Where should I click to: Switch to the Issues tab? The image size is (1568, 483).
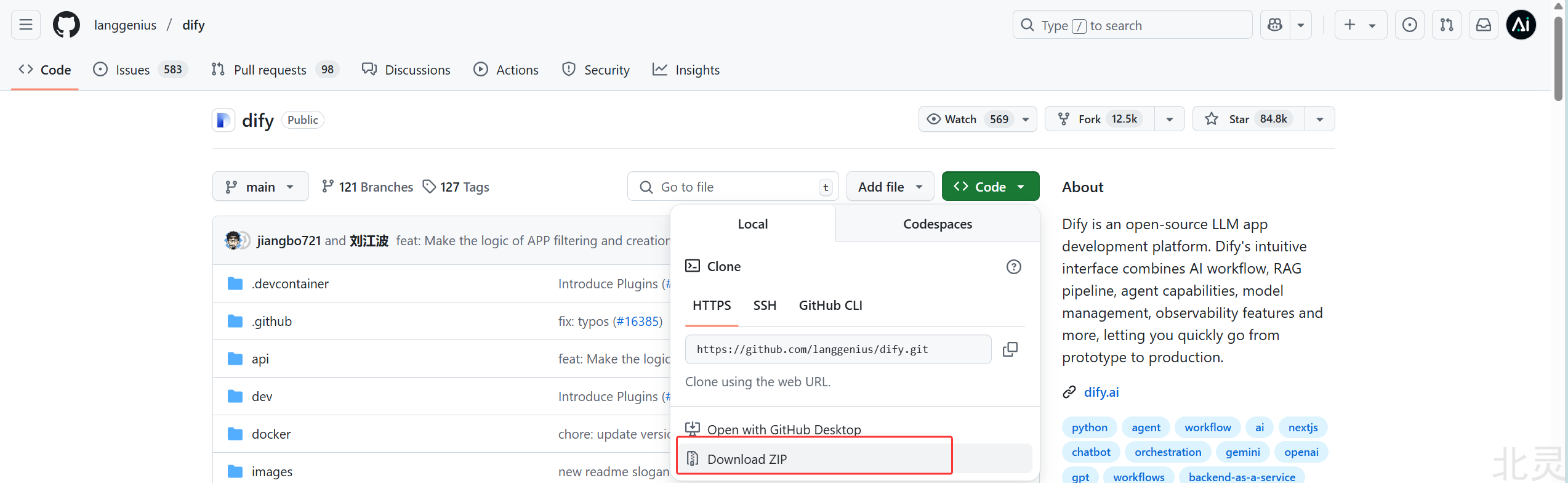[x=140, y=70]
